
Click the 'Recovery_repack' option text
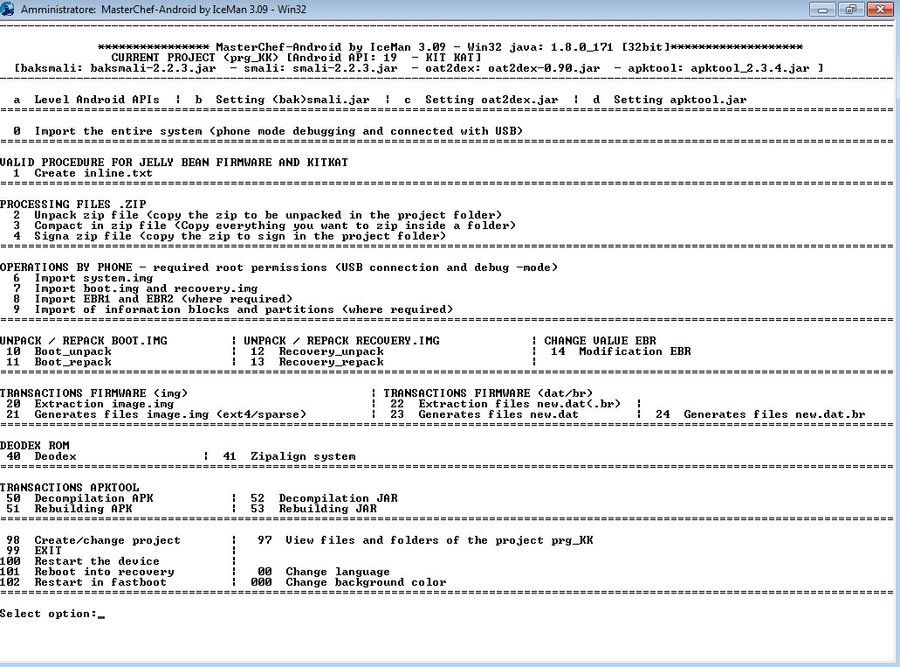coord(331,362)
